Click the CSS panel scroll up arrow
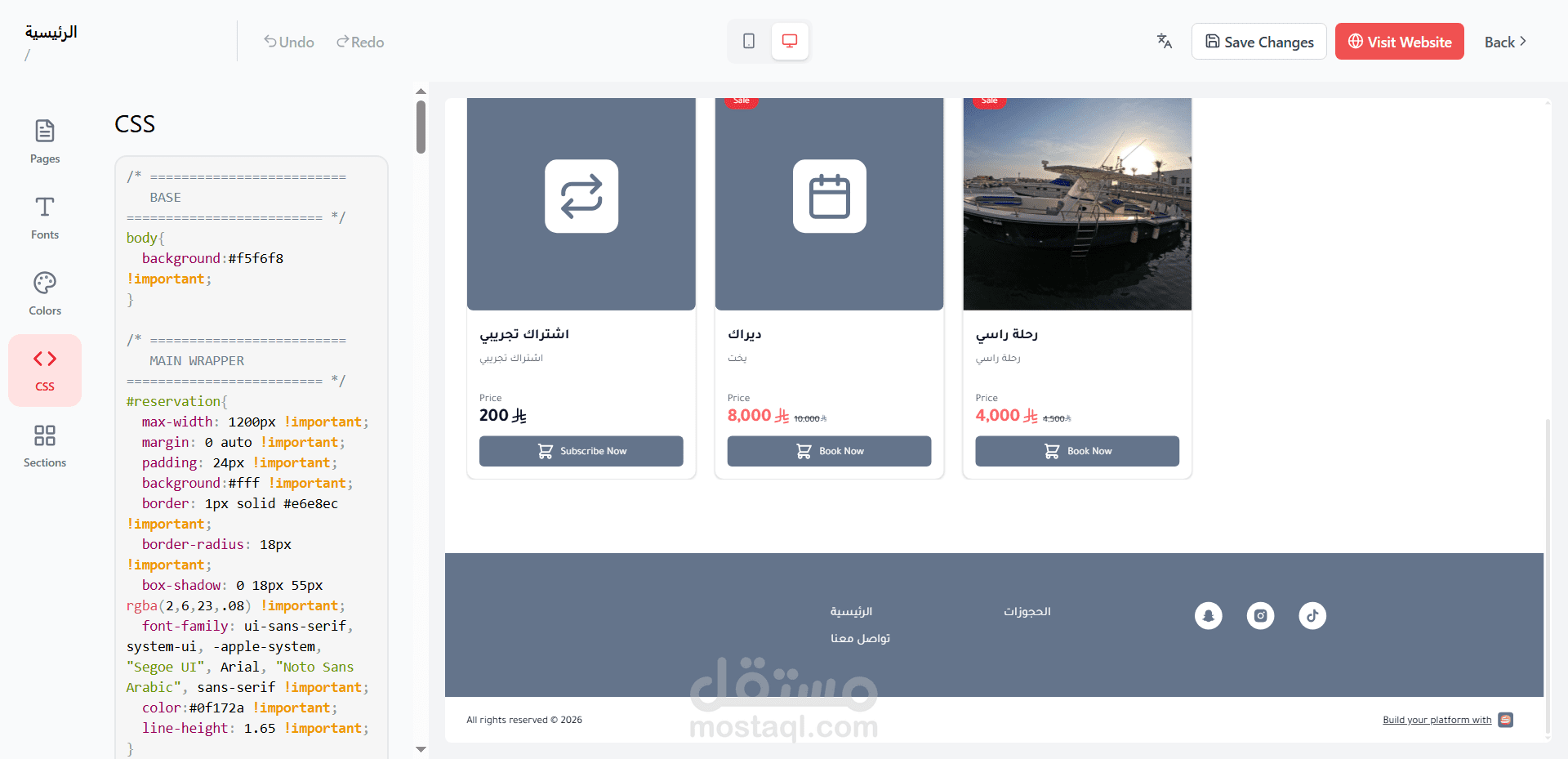 pyautogui.click(x=421, y=92)
